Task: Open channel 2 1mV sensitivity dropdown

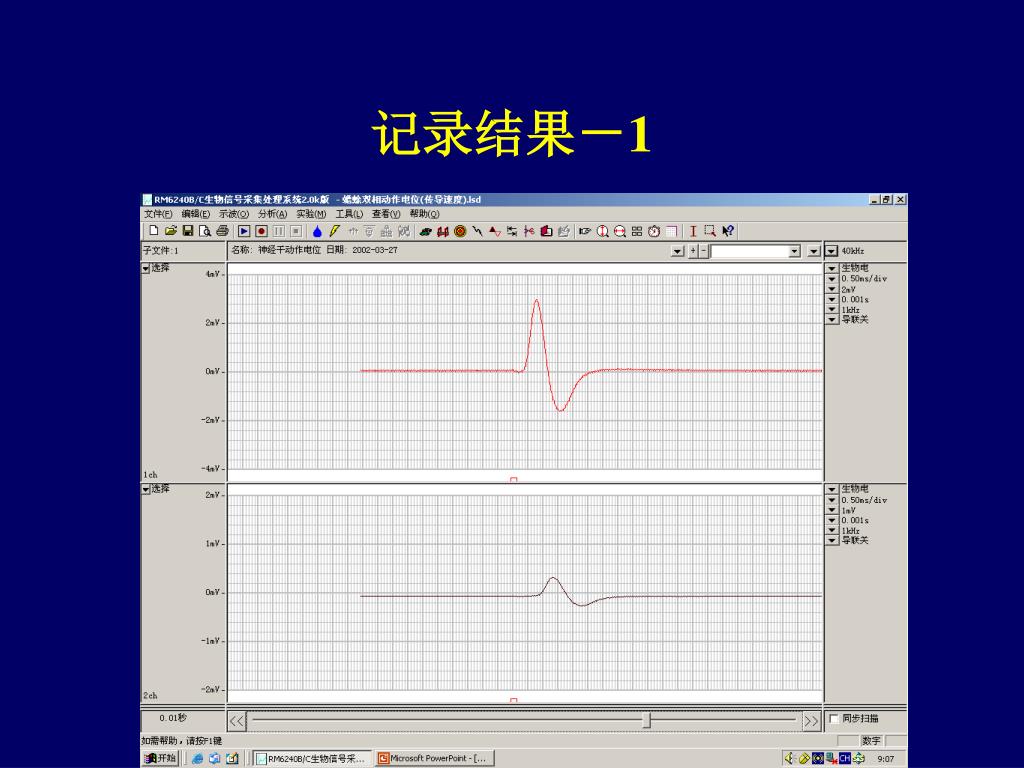Action: [x=831, y=511]
